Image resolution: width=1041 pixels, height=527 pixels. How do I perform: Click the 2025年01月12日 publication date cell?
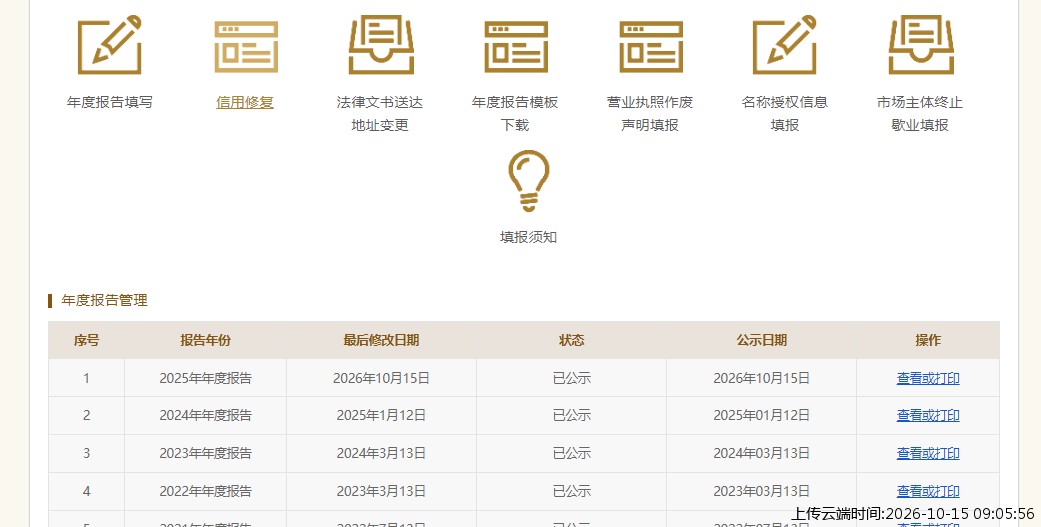click(x=761, y=415)
